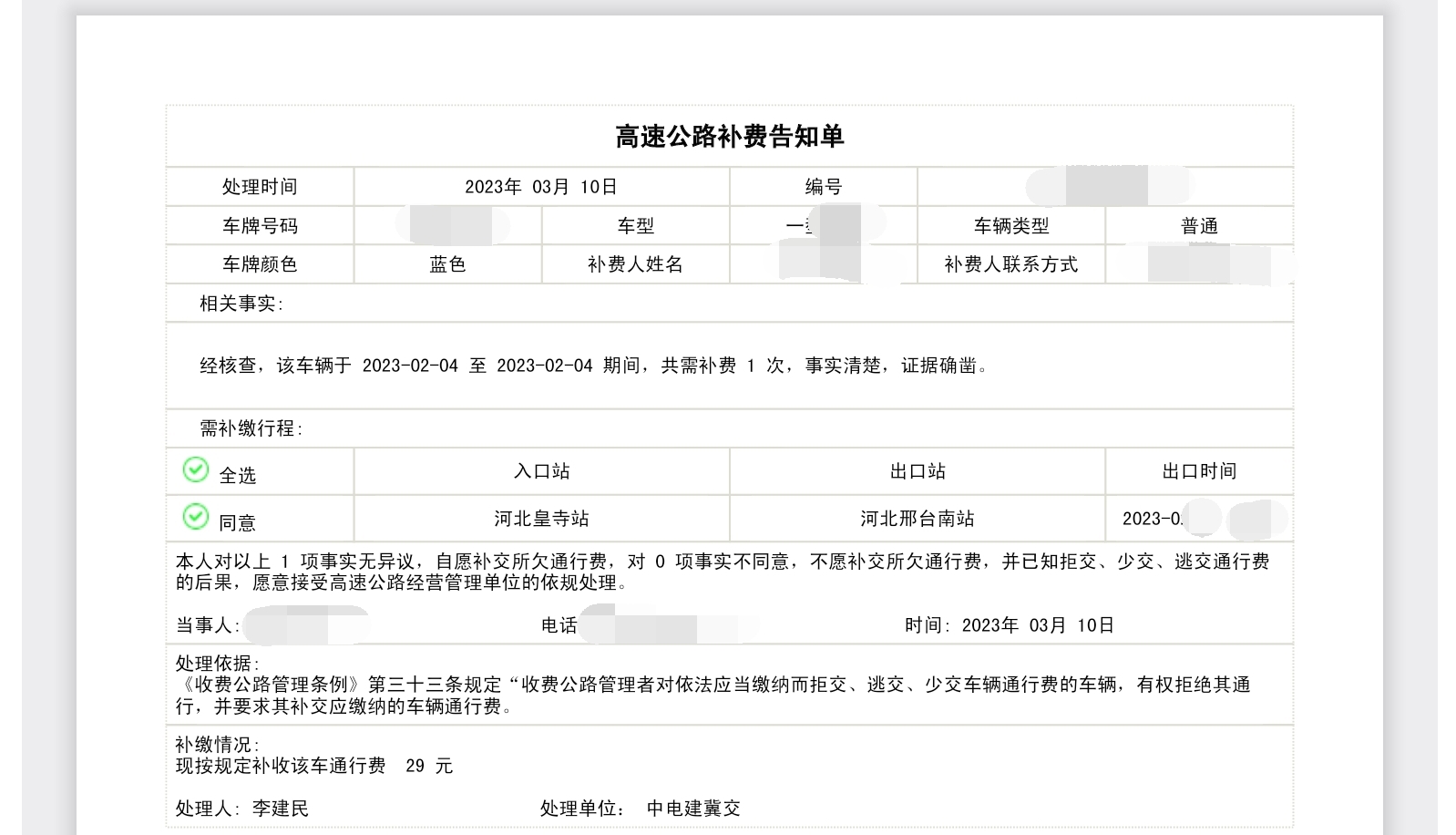Click the 当事人 signature field
The height and width of the screenshot is (835, 1456).
pyautogui.click(x=305, y=625)
